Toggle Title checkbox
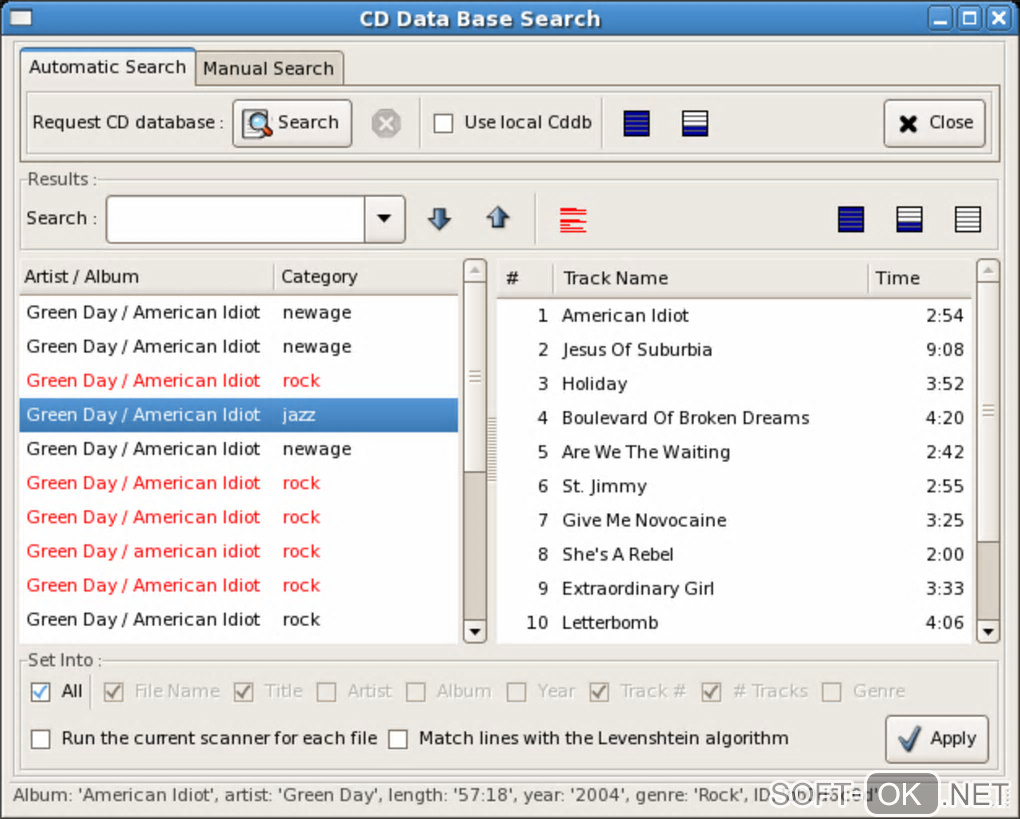Screen dimensions: 1020x819 (x=243, y=691)
